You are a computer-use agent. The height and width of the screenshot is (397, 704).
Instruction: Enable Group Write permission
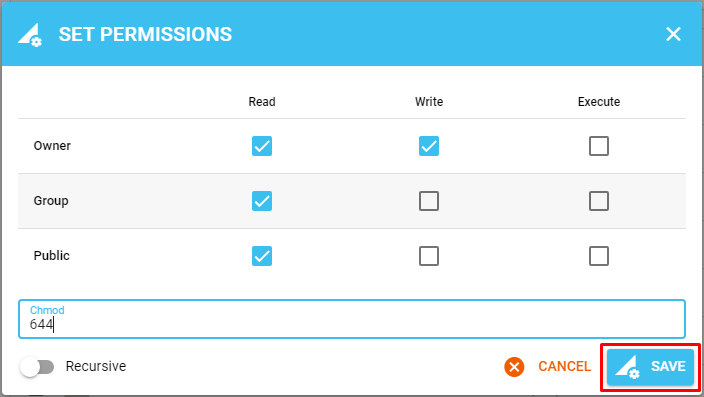[429, 201]
